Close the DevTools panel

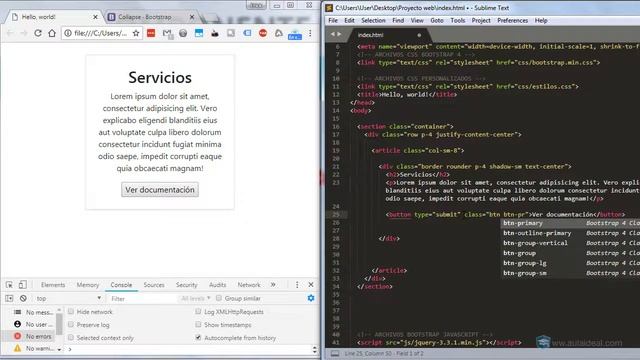coord(311,284)
